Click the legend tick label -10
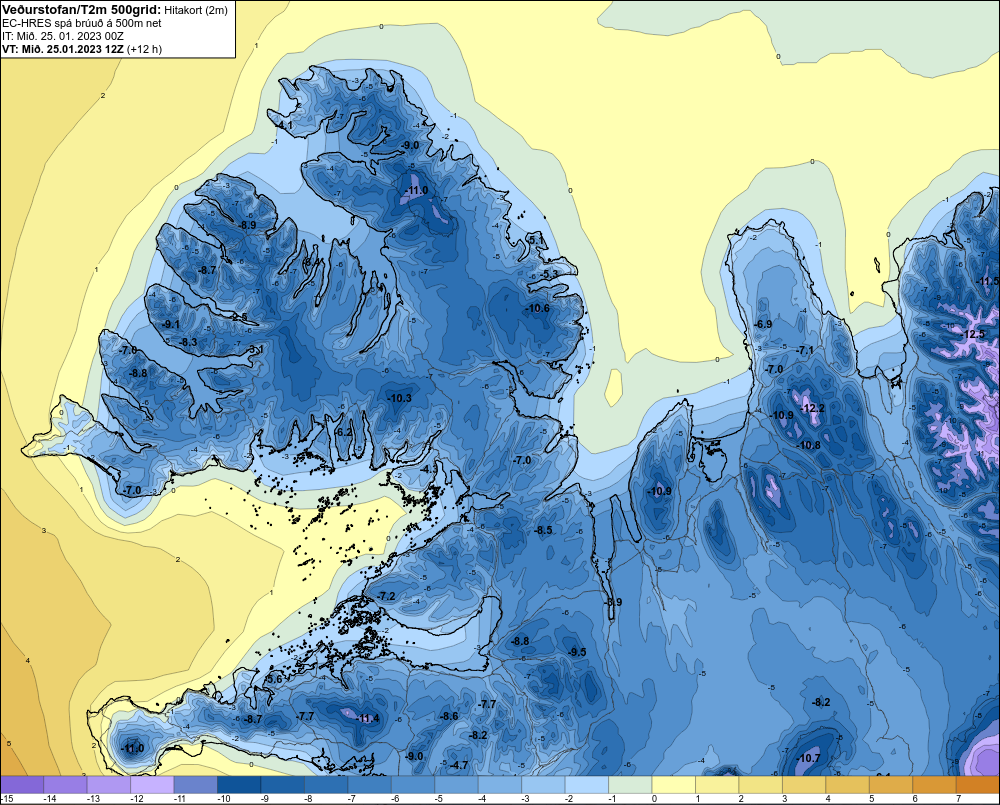Screen dimensions: 1000x805 point(224,799)
